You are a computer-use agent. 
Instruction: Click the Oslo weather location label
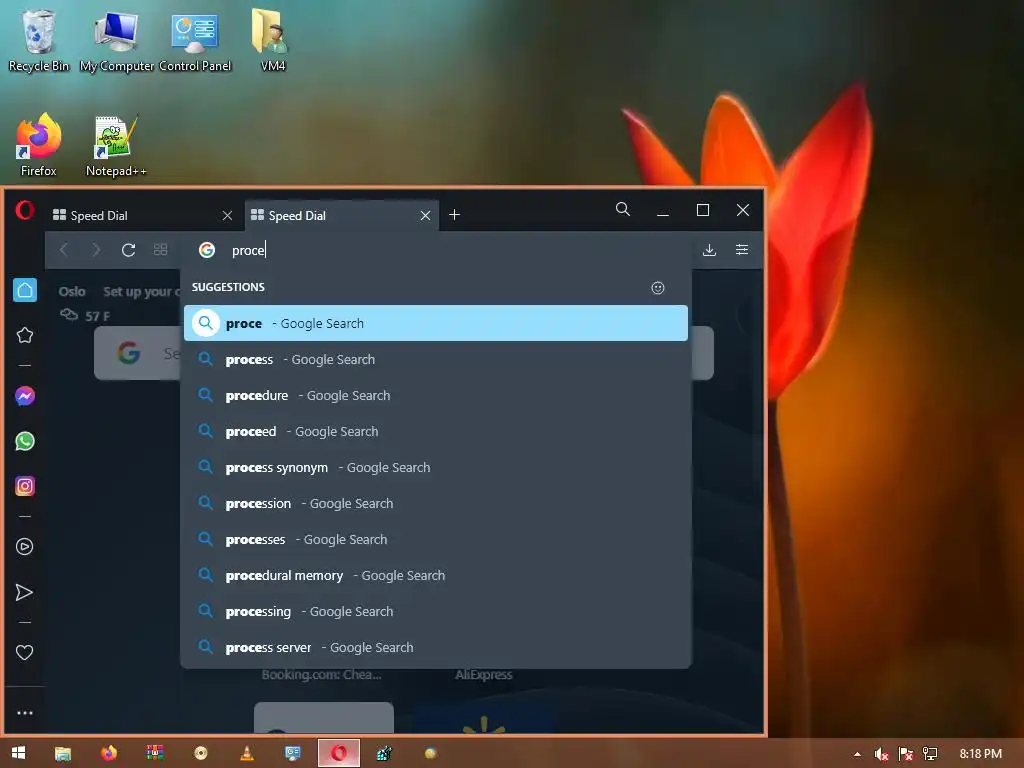[72, 291]
